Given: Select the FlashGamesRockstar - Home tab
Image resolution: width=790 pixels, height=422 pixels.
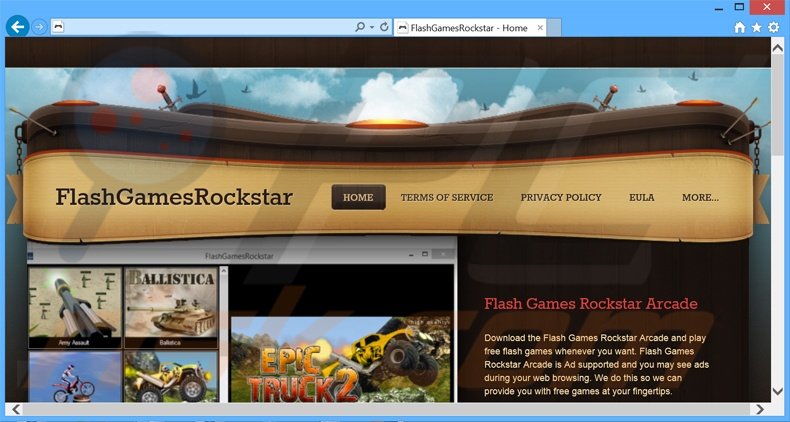Looking at the screenshot, I should click(469, 28).
